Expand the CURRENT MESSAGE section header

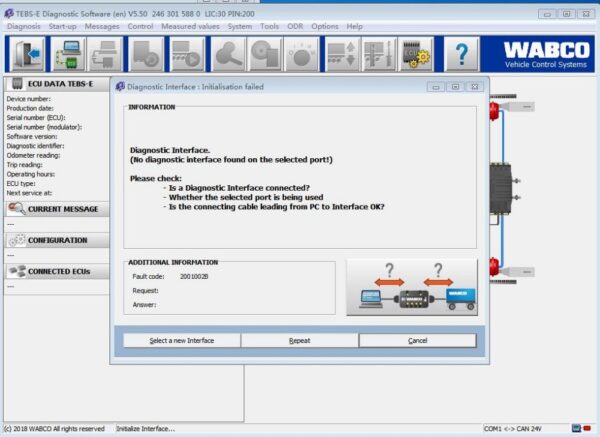pyautogui.click(x=57, y=209)
